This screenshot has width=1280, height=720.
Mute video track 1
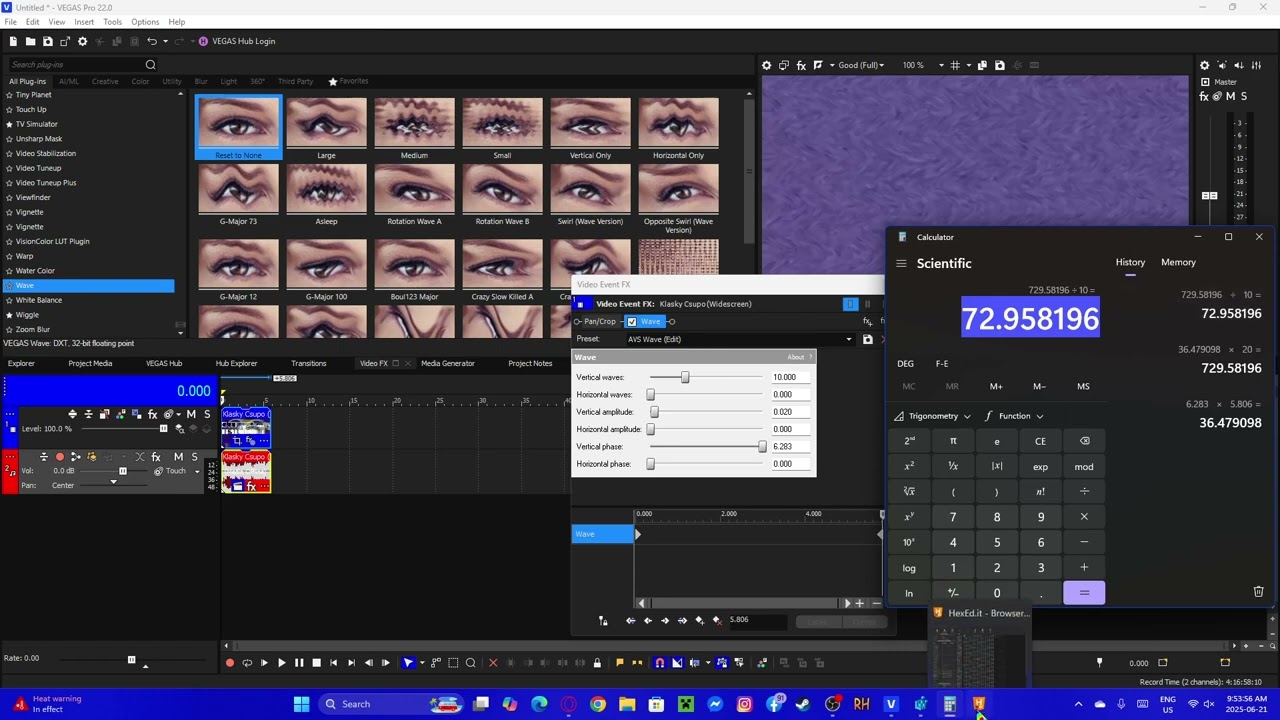191,414
